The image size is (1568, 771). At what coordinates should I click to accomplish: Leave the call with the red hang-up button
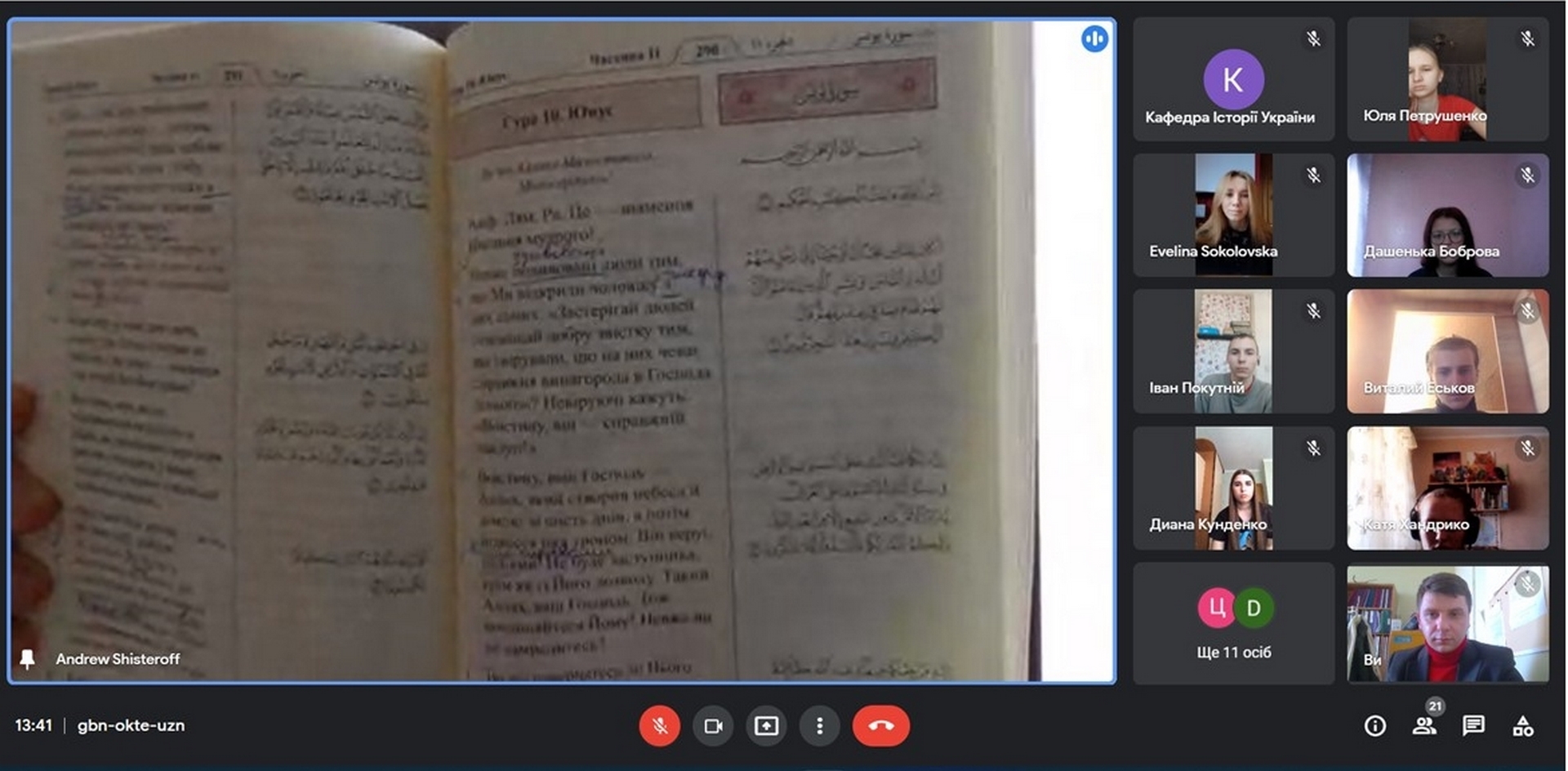[881, 725]
